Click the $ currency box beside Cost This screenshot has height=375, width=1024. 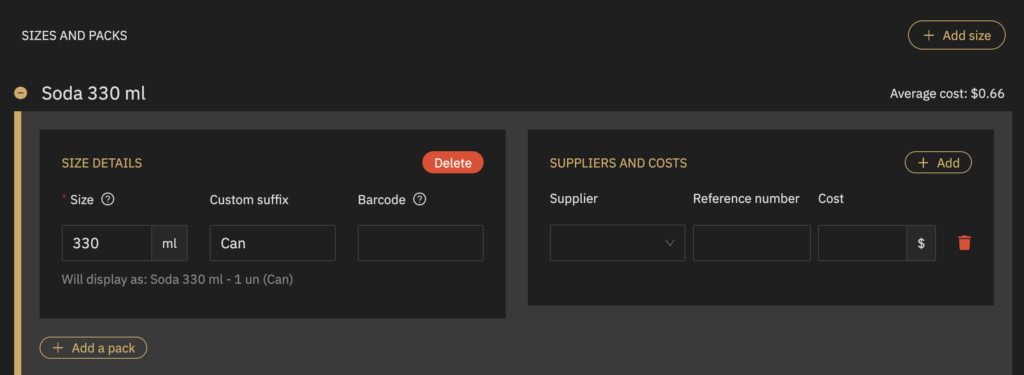tap(921, 243)
